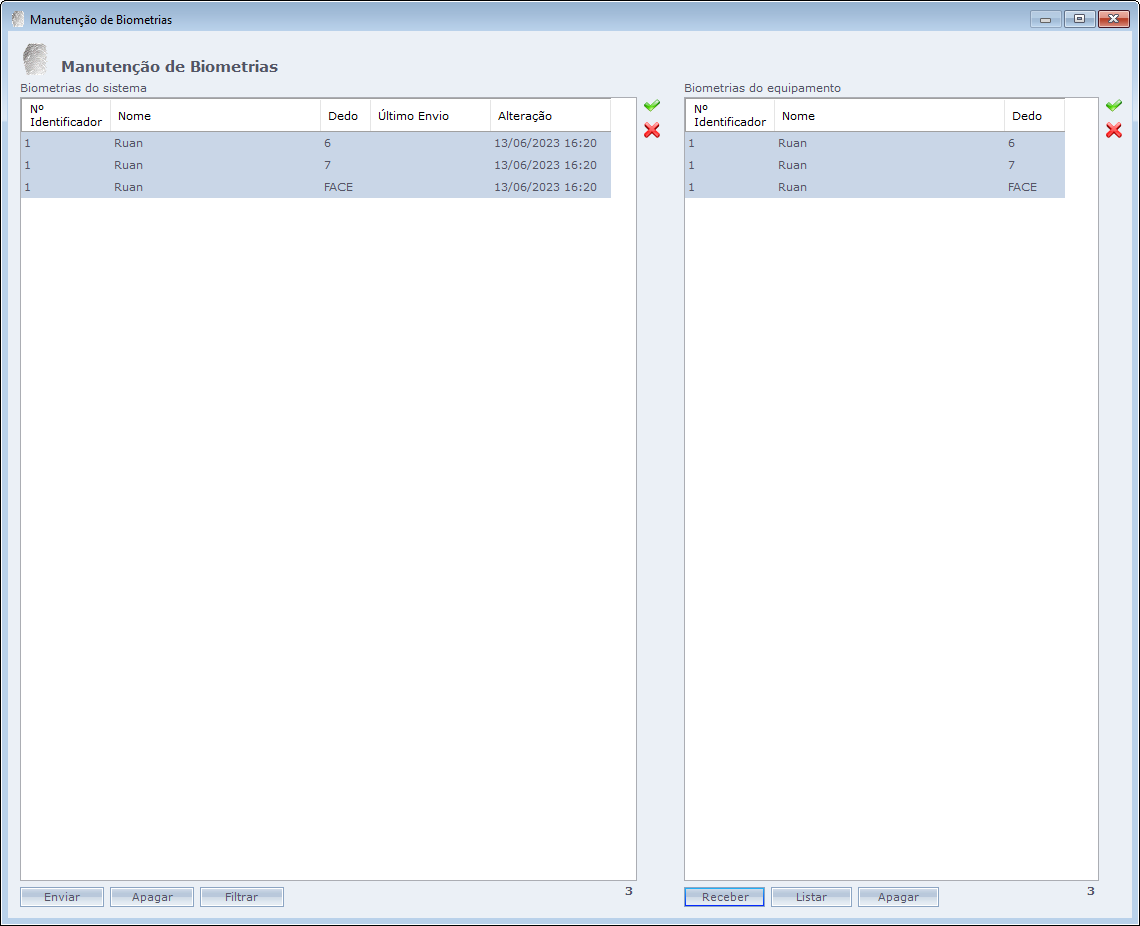The width and height of the screenshot is (1140, 926).
Task: Click green checkmark beside equipment biometrics list
Action: [x=1113, y=106]
